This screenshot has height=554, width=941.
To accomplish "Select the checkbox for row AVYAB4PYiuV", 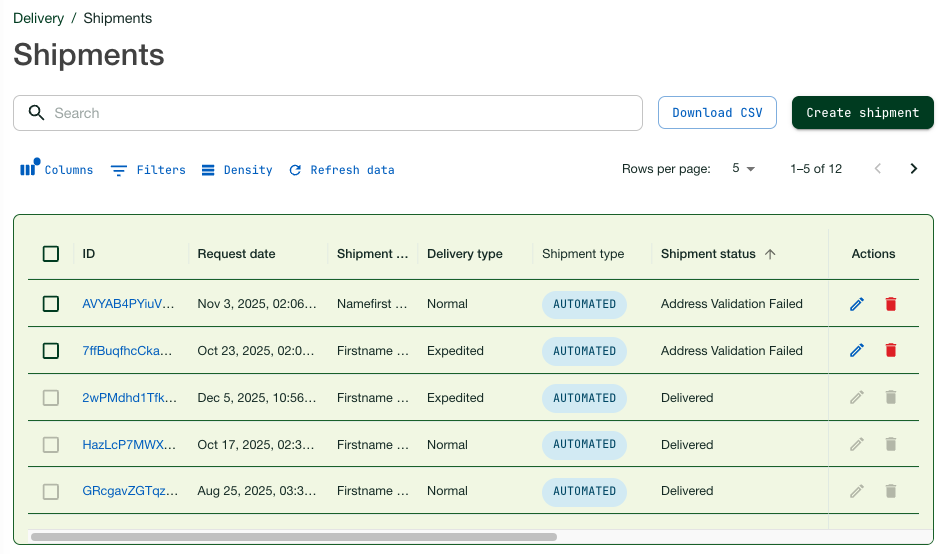I will (x=51, y=304).
